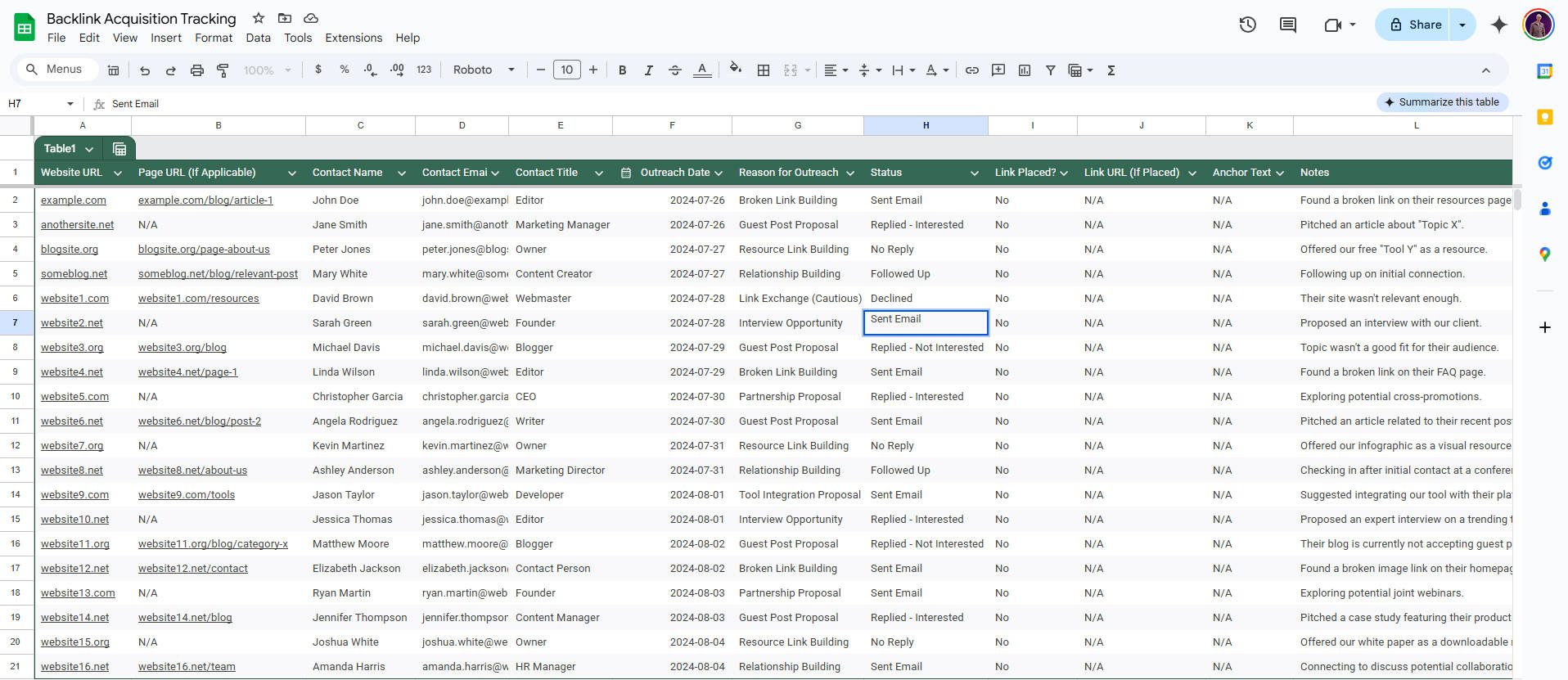The width and height of the screenshot is (1568, 680).
Task: Expand the Table1 name dropdown
Action: (x=89, y=149)
